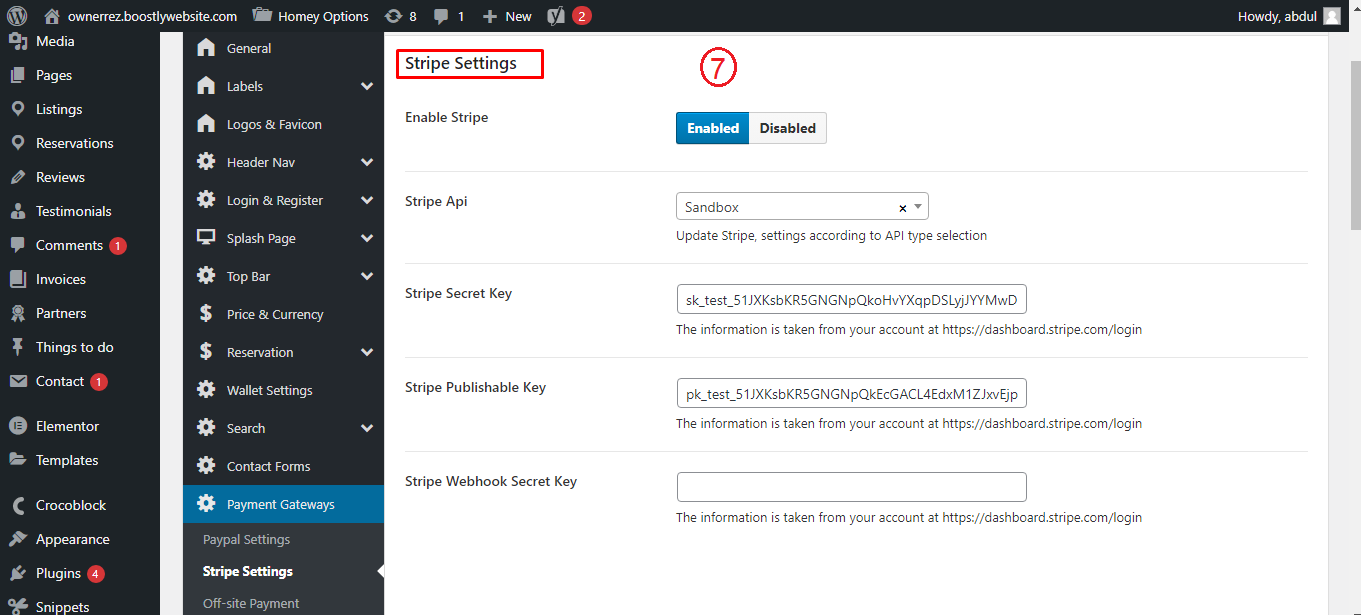Open the Payment Gateways tab
This screenshot has width=1361, height=615.
[x=283, y=504]
